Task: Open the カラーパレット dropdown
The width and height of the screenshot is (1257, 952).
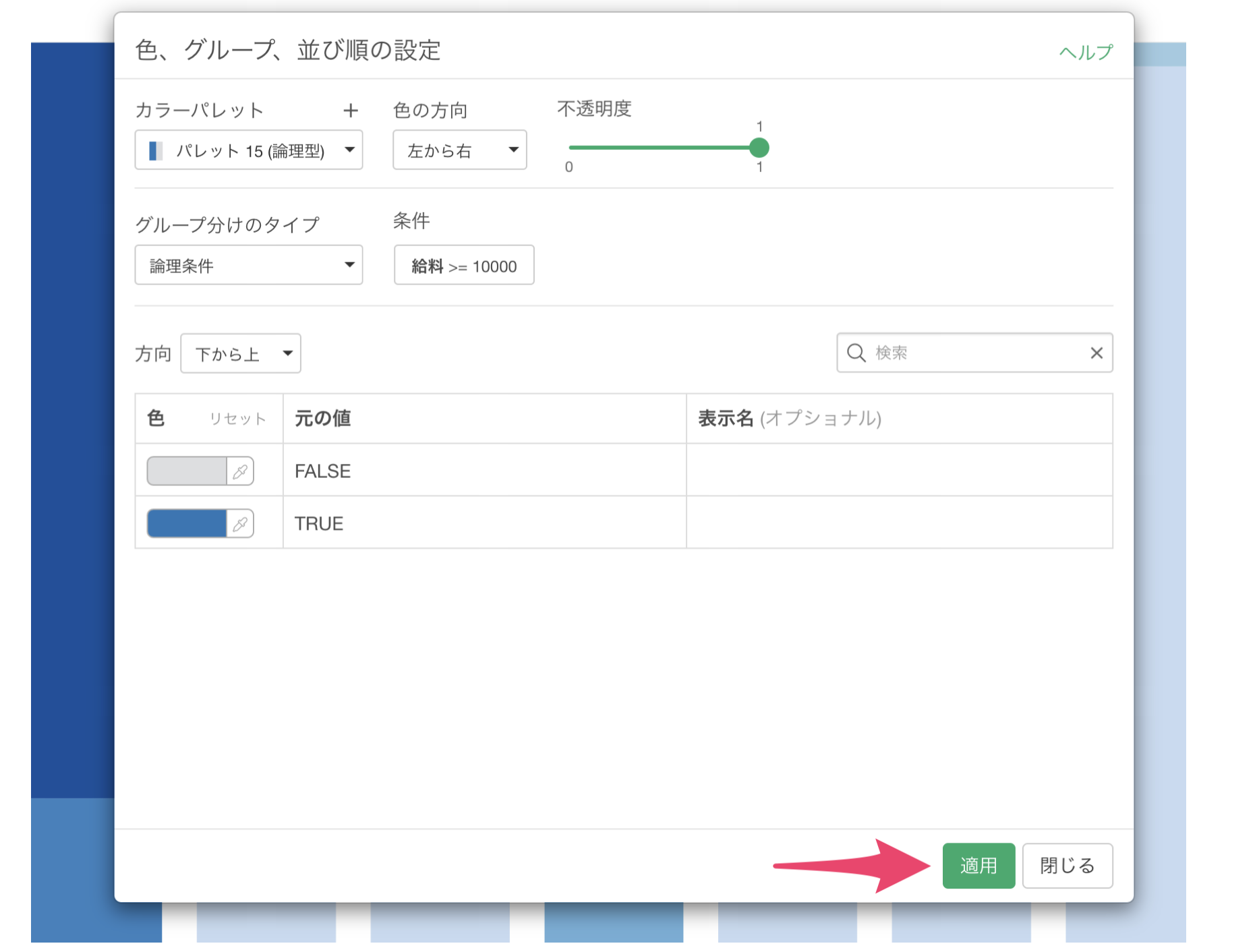Action: click(248, 150)
